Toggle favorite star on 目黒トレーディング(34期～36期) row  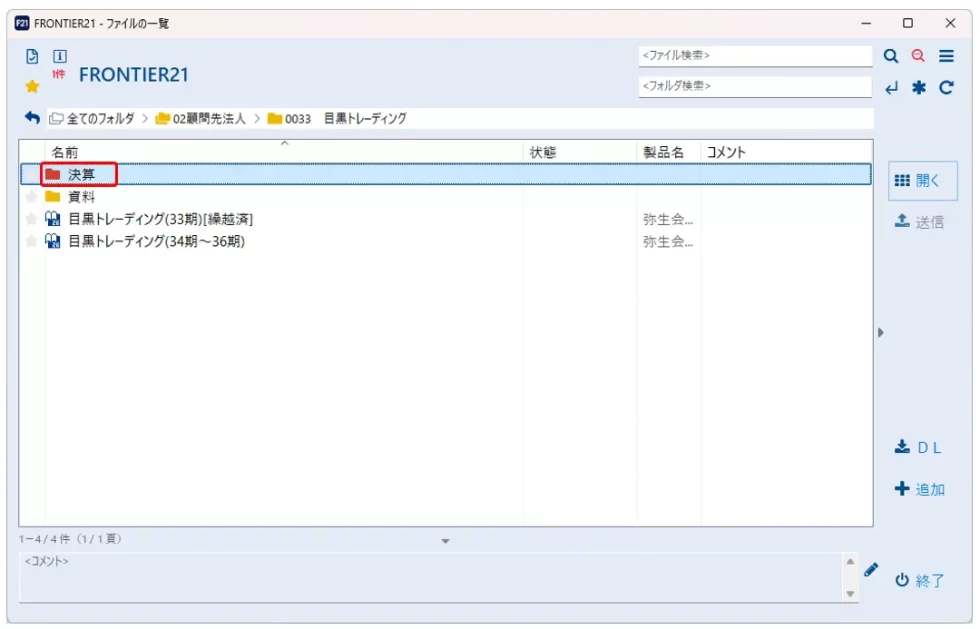[x=31, y=241]
